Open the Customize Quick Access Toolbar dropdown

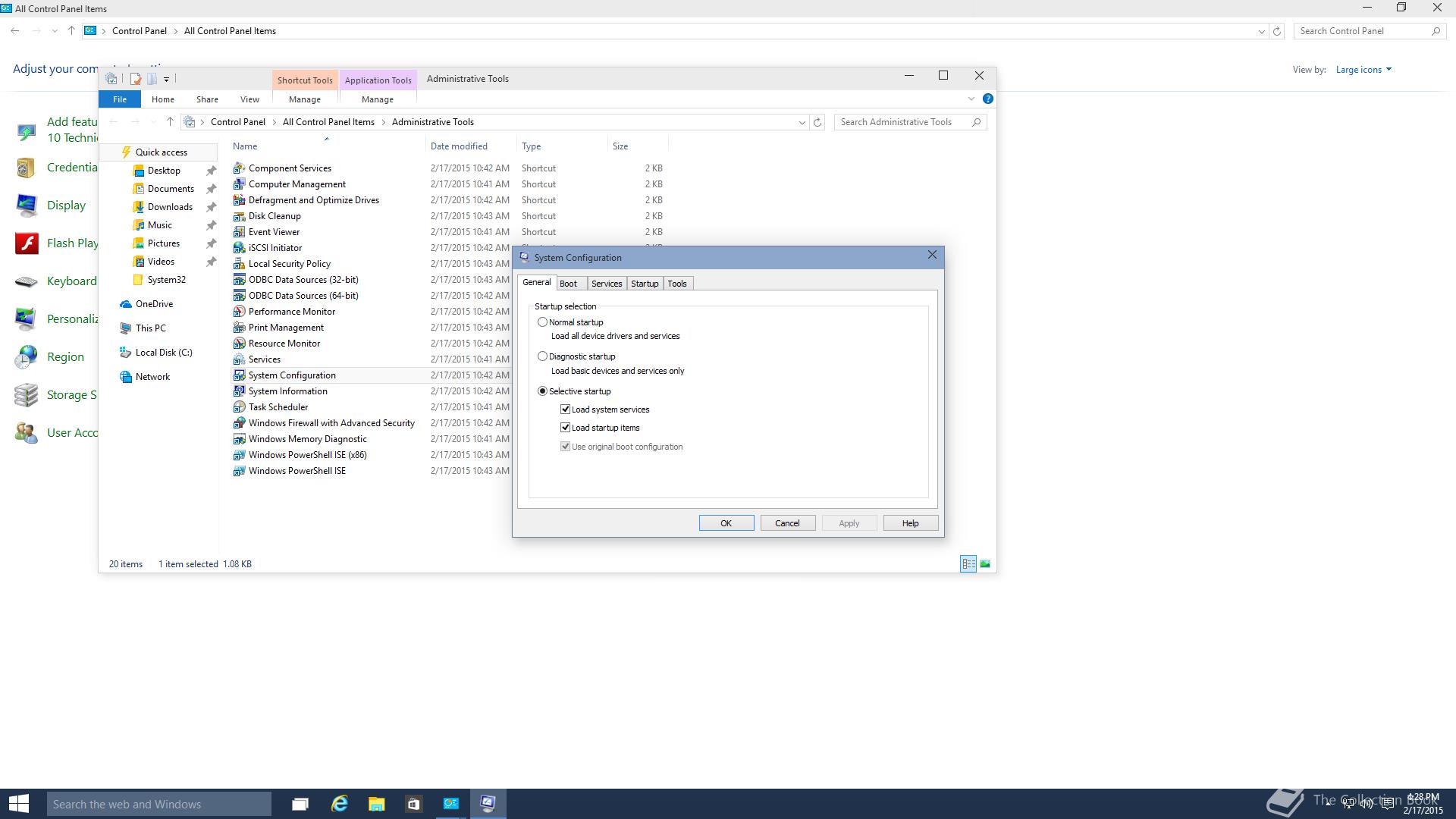coord(166,79)
